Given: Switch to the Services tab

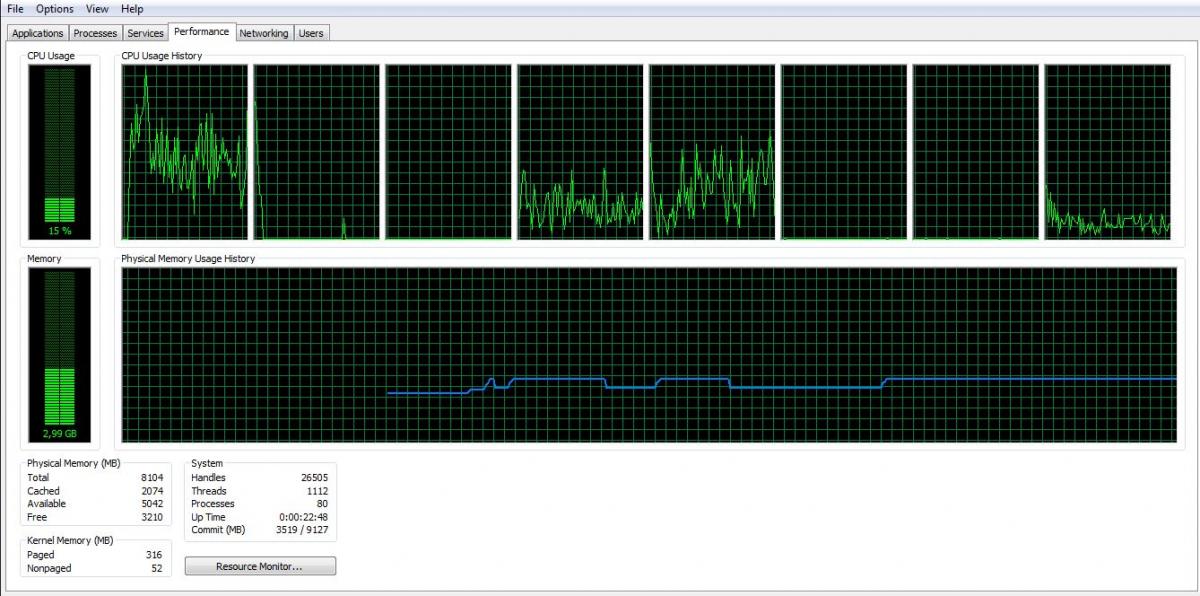Looking at the screenshot, I should tap(145, 33).
